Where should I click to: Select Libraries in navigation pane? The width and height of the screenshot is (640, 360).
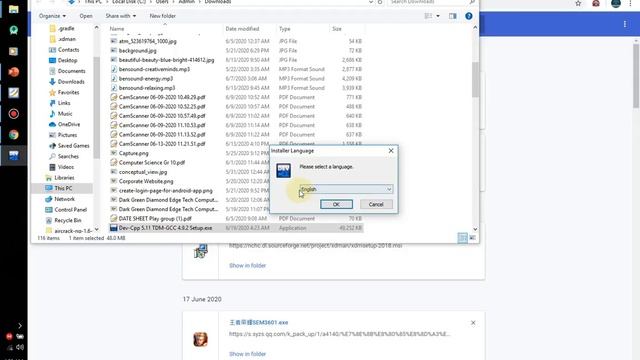click(60, 178)
